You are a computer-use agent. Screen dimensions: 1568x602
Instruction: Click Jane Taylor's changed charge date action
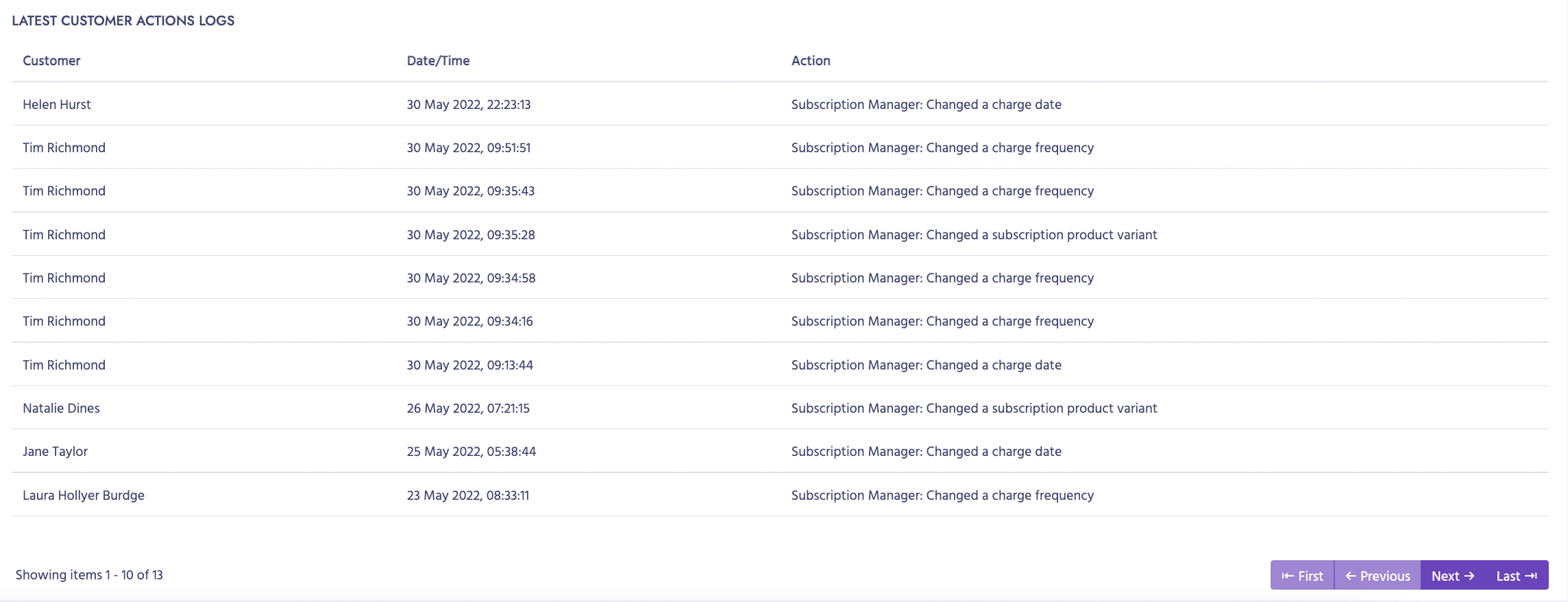(926, 451)
